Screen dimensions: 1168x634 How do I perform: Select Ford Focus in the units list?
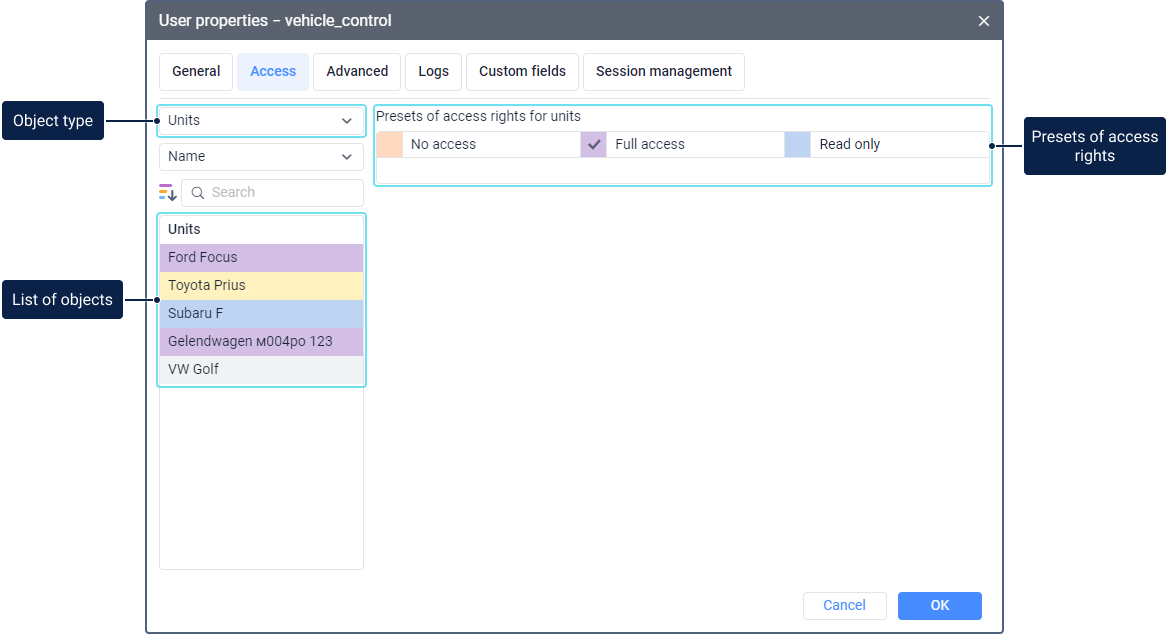261,258
